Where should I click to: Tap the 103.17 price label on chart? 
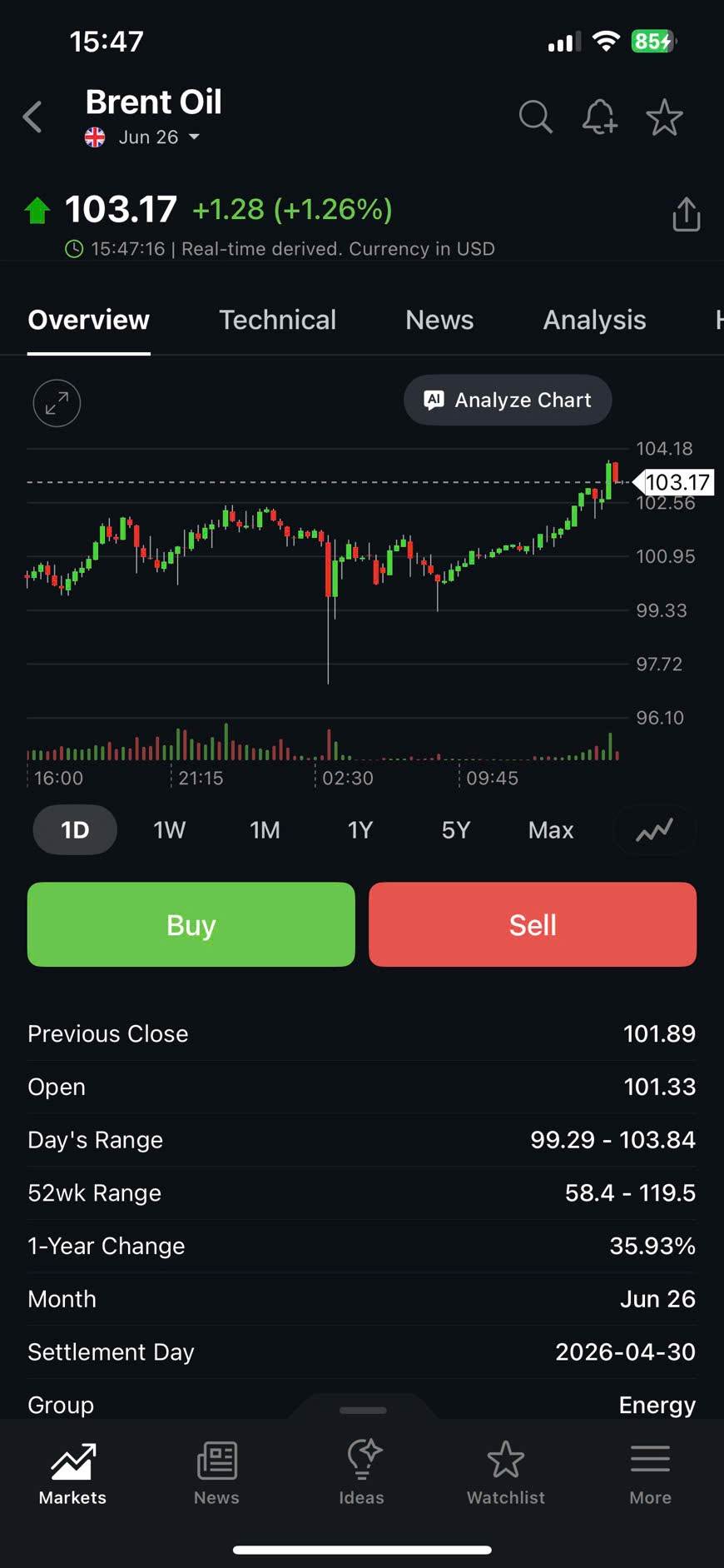677,482
